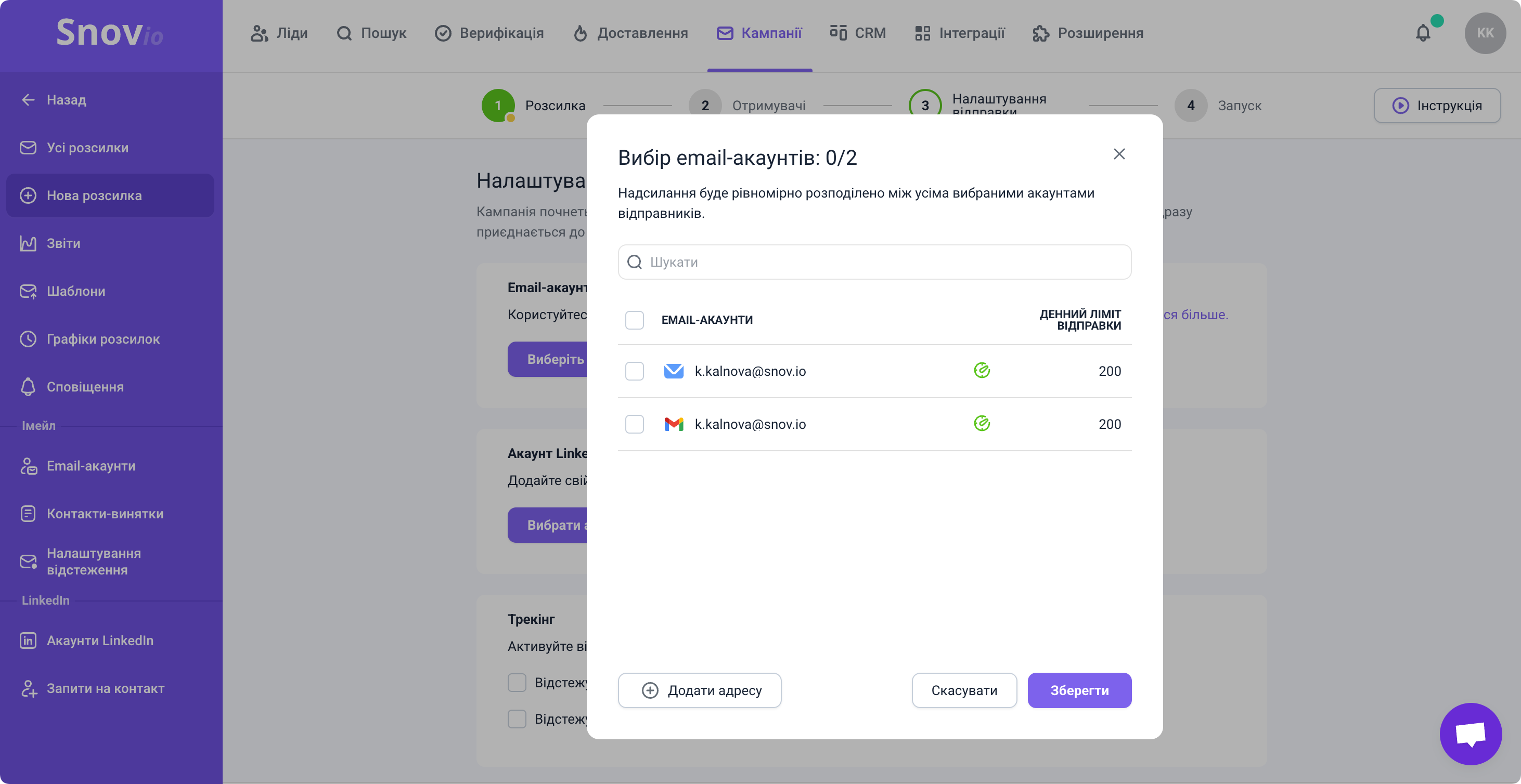Click the EMAIL-АКАУНТИ column header
The width and height of the screenshot is (1521, 784).
(x=707, y=320)
